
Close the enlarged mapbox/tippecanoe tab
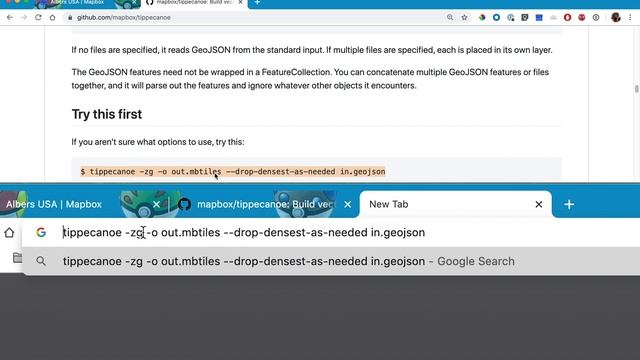point(347,204)
